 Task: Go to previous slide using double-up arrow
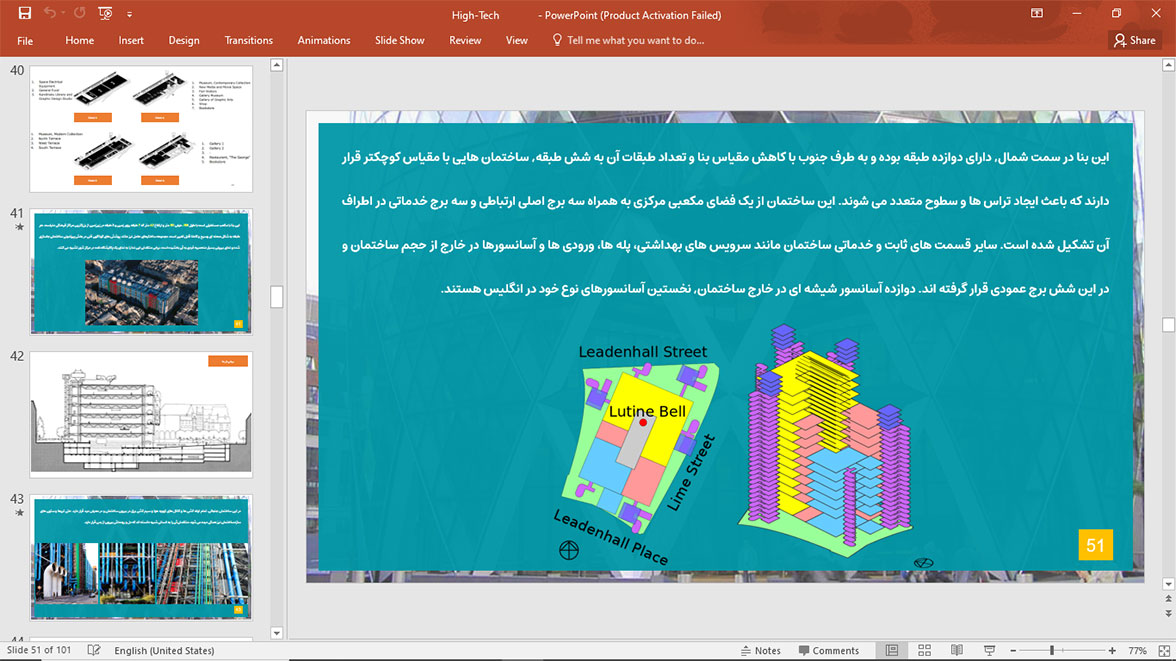coord(1168,599)
